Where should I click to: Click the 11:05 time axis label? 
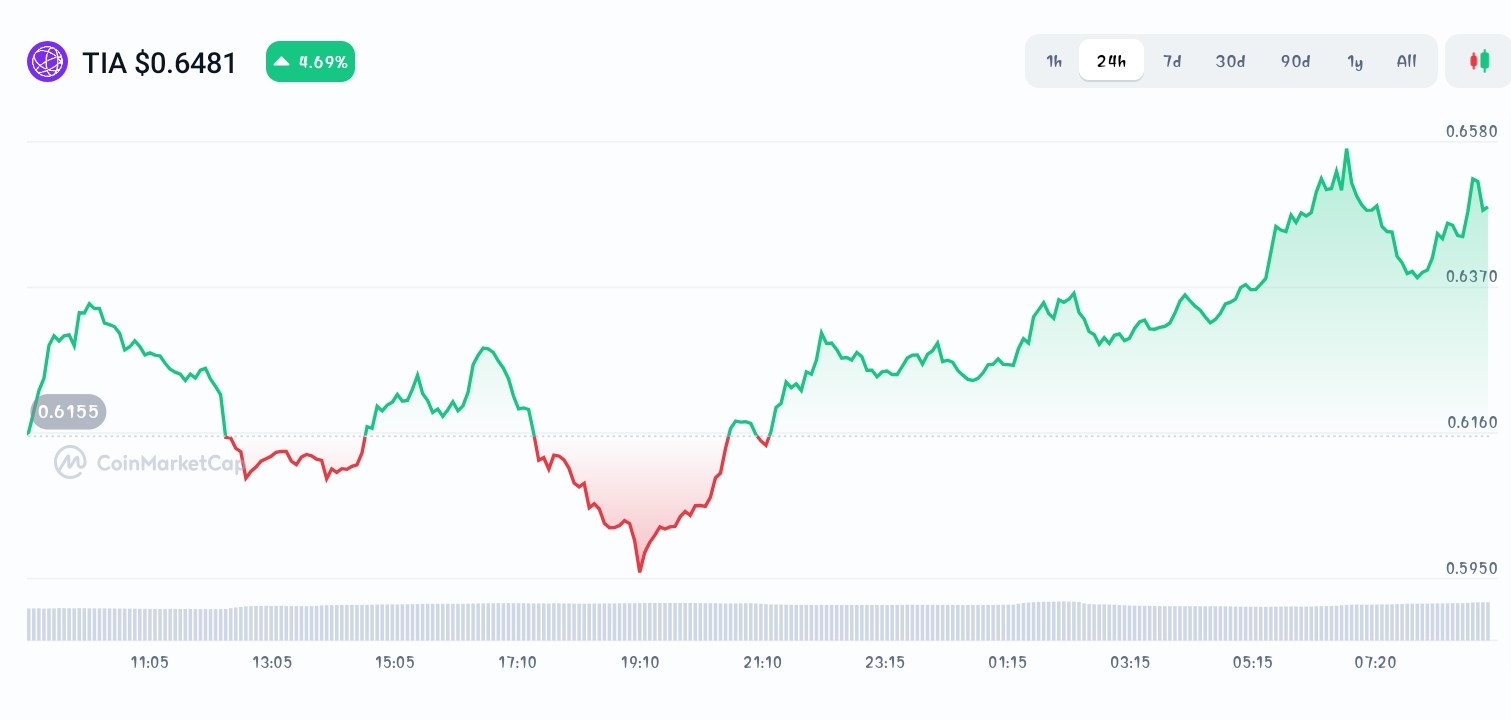pyautogui.click(x=149, y=662)
